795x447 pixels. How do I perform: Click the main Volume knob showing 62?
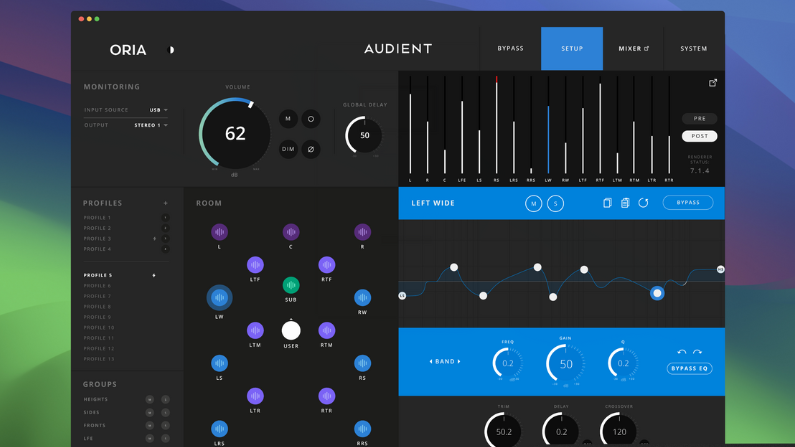tap(235, 133)
